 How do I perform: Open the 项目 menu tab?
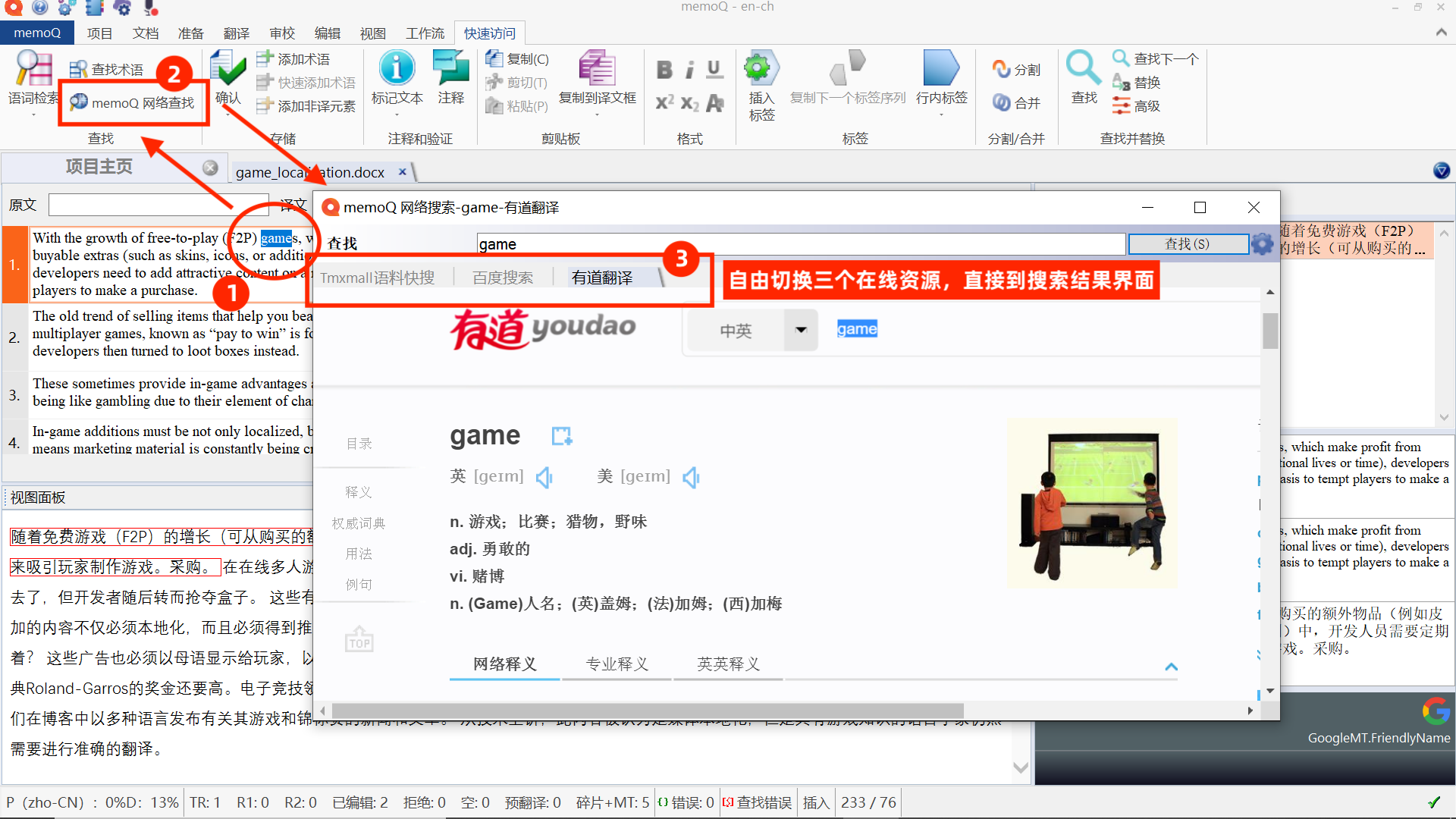[99, 33]
